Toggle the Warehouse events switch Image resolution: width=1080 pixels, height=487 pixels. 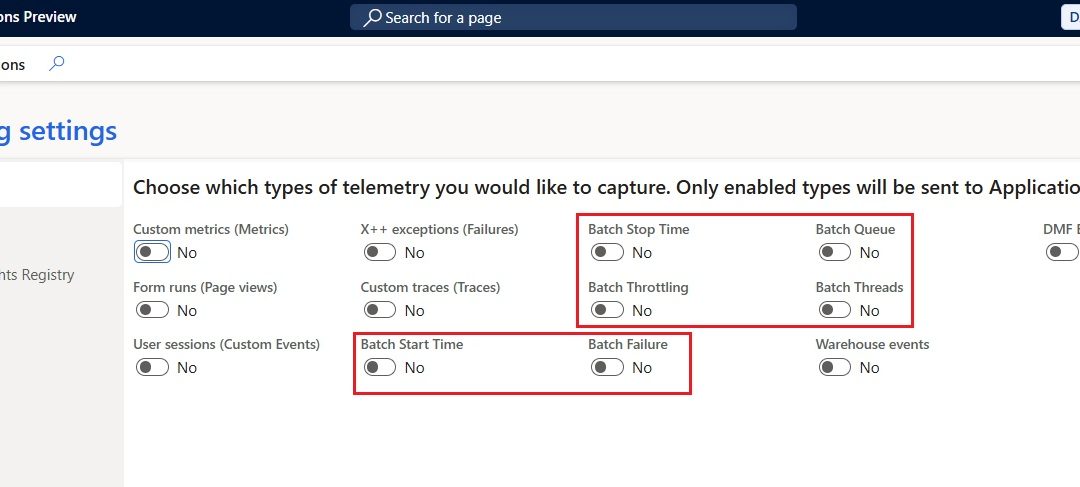[x=835, y=367]
